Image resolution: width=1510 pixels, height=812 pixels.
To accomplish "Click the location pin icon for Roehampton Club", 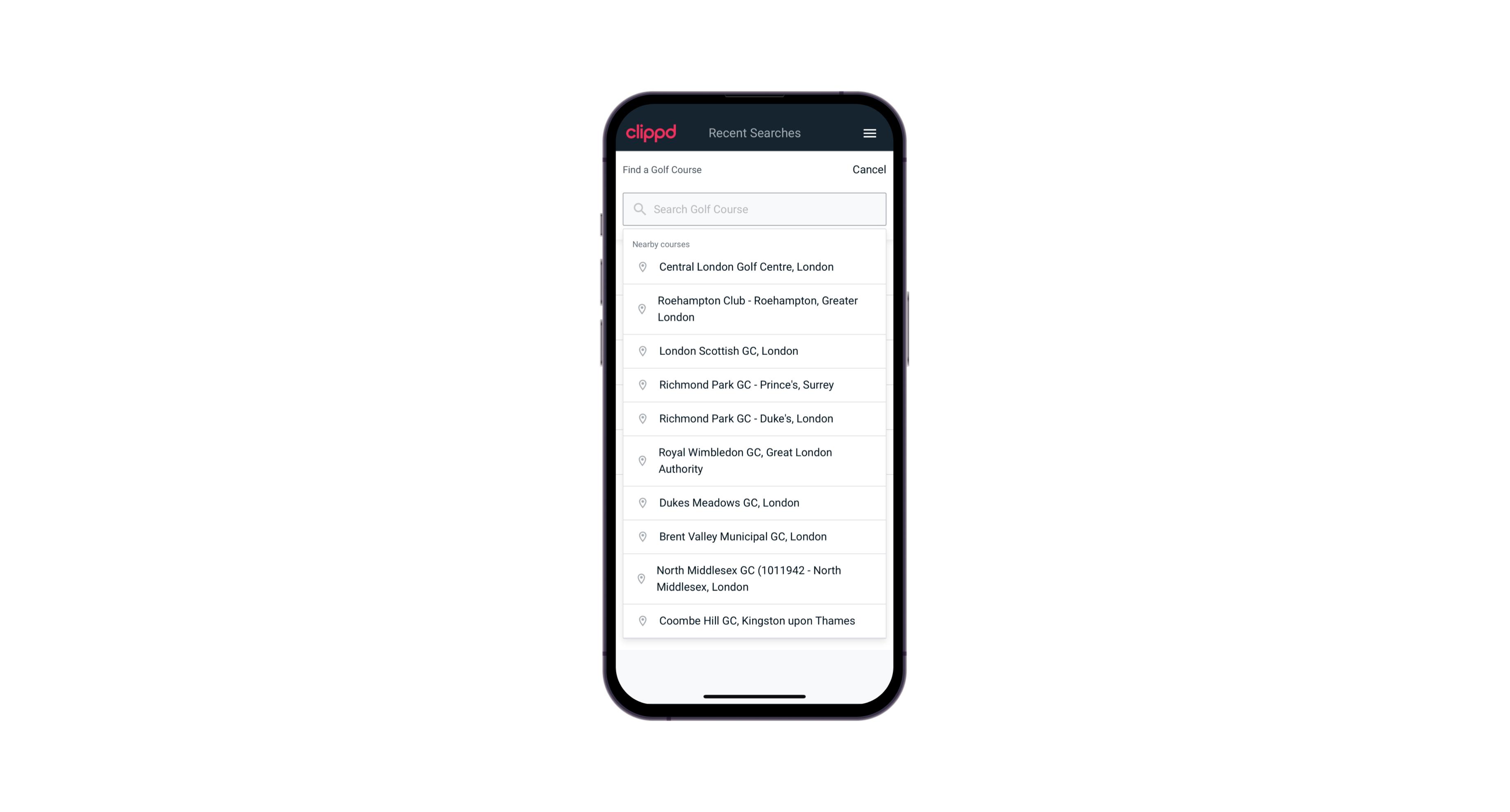I will point(641,309).
